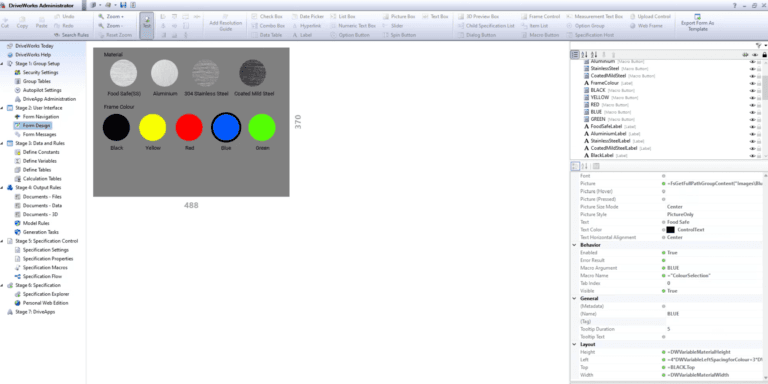Collapse Stage 4: Output Rules node
This screenshot has width=768, height=384.
coord(2,188)
